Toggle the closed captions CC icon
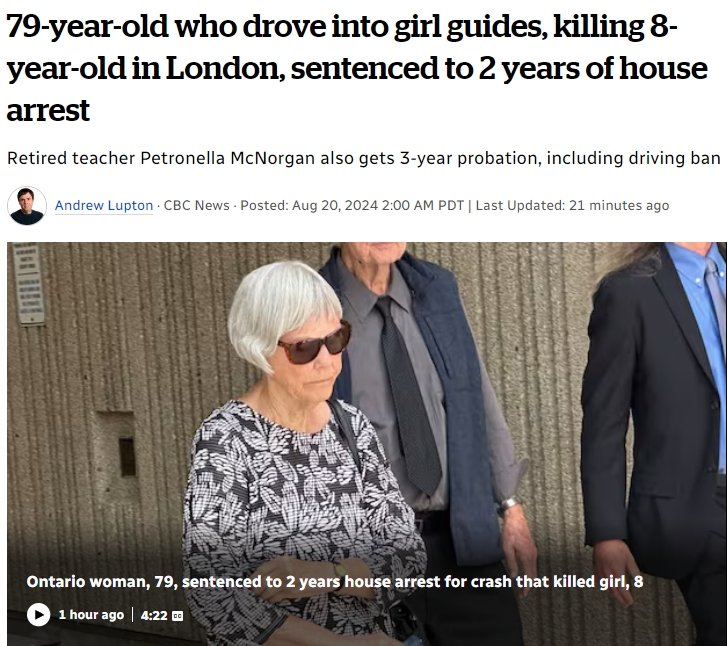727x646 pixels. point(178,616)
